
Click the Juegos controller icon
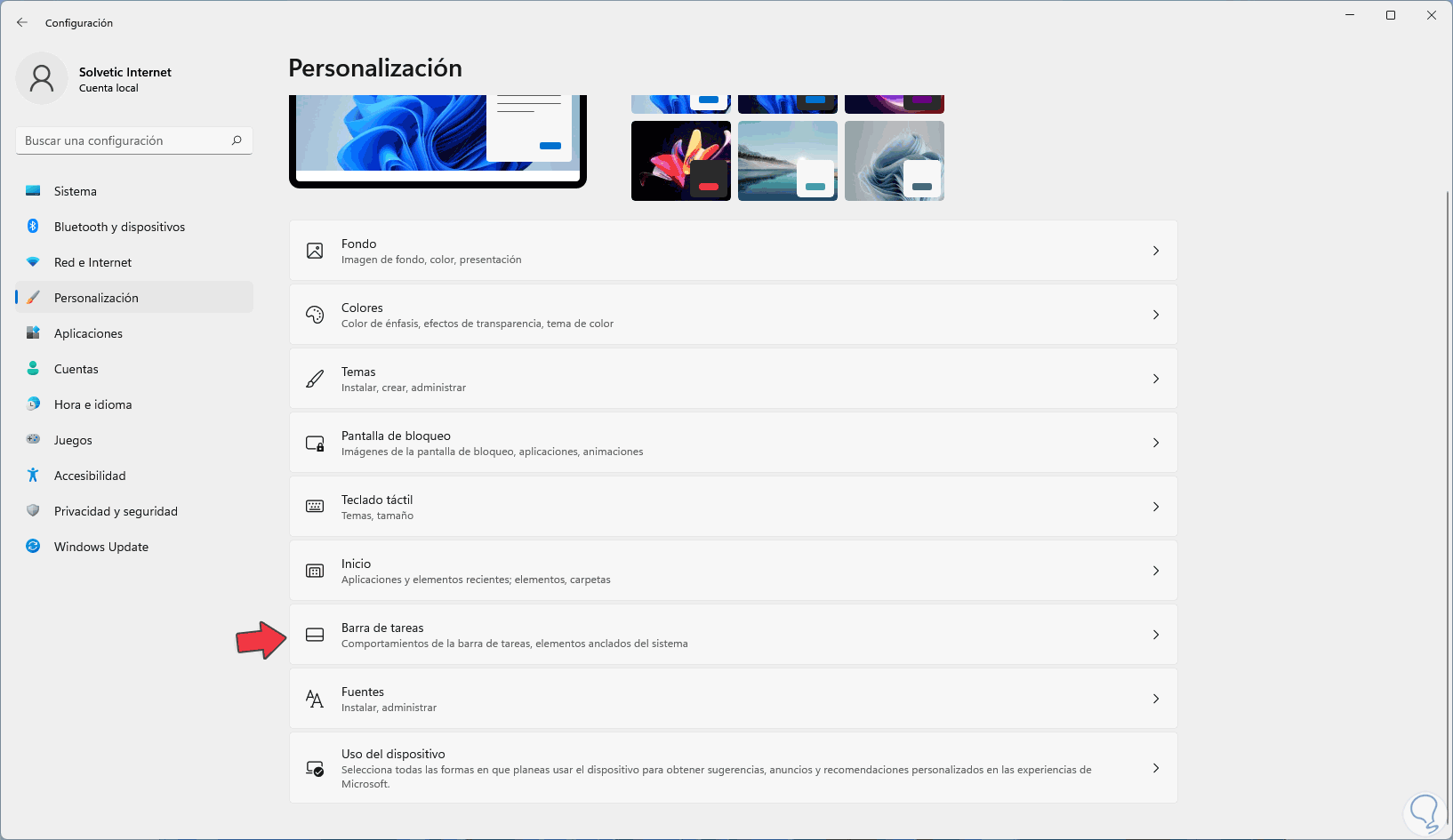pos(33,439)
